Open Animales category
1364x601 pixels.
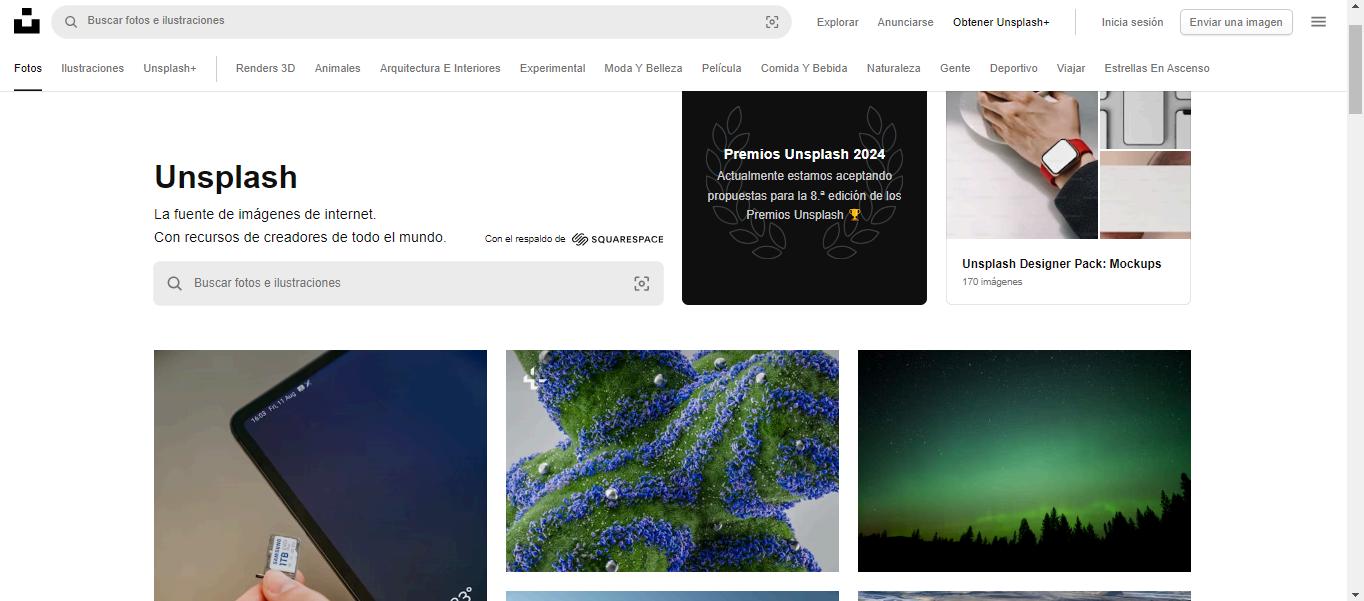337,68
